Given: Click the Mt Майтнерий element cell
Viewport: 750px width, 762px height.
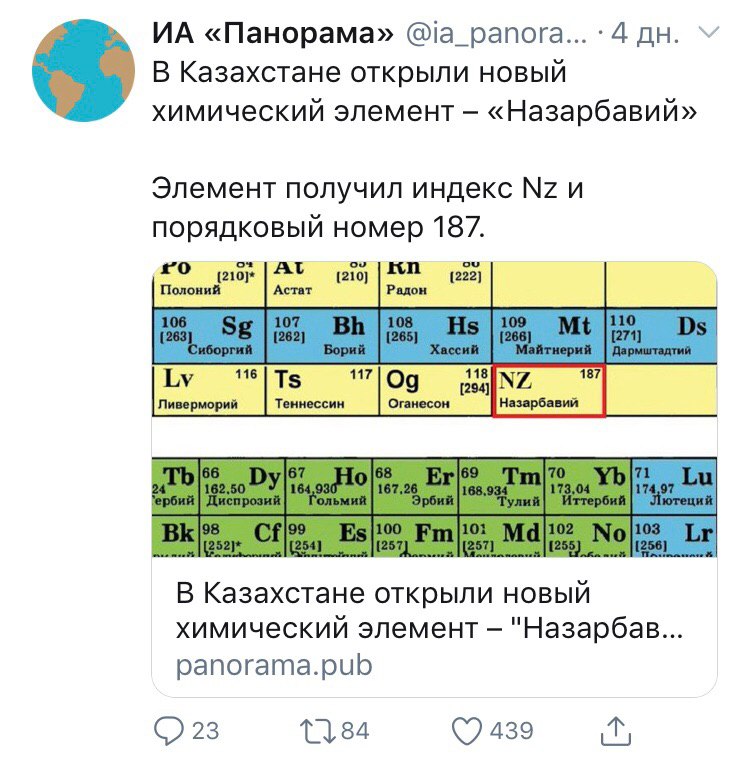Looking at the screenshot, I should (549, 335).
